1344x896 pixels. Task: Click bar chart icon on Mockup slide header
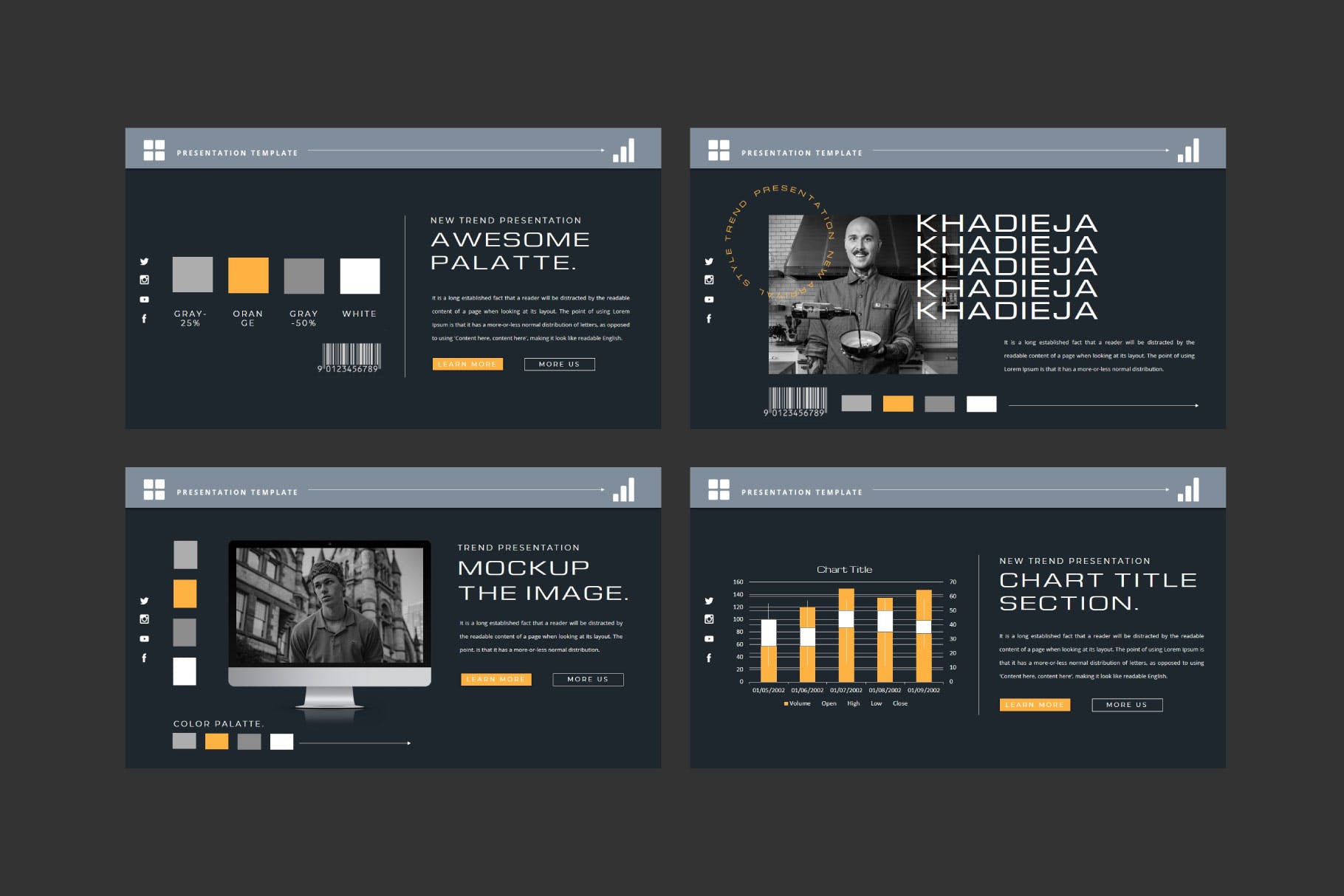pyautogui.click(x=623, y=489)
